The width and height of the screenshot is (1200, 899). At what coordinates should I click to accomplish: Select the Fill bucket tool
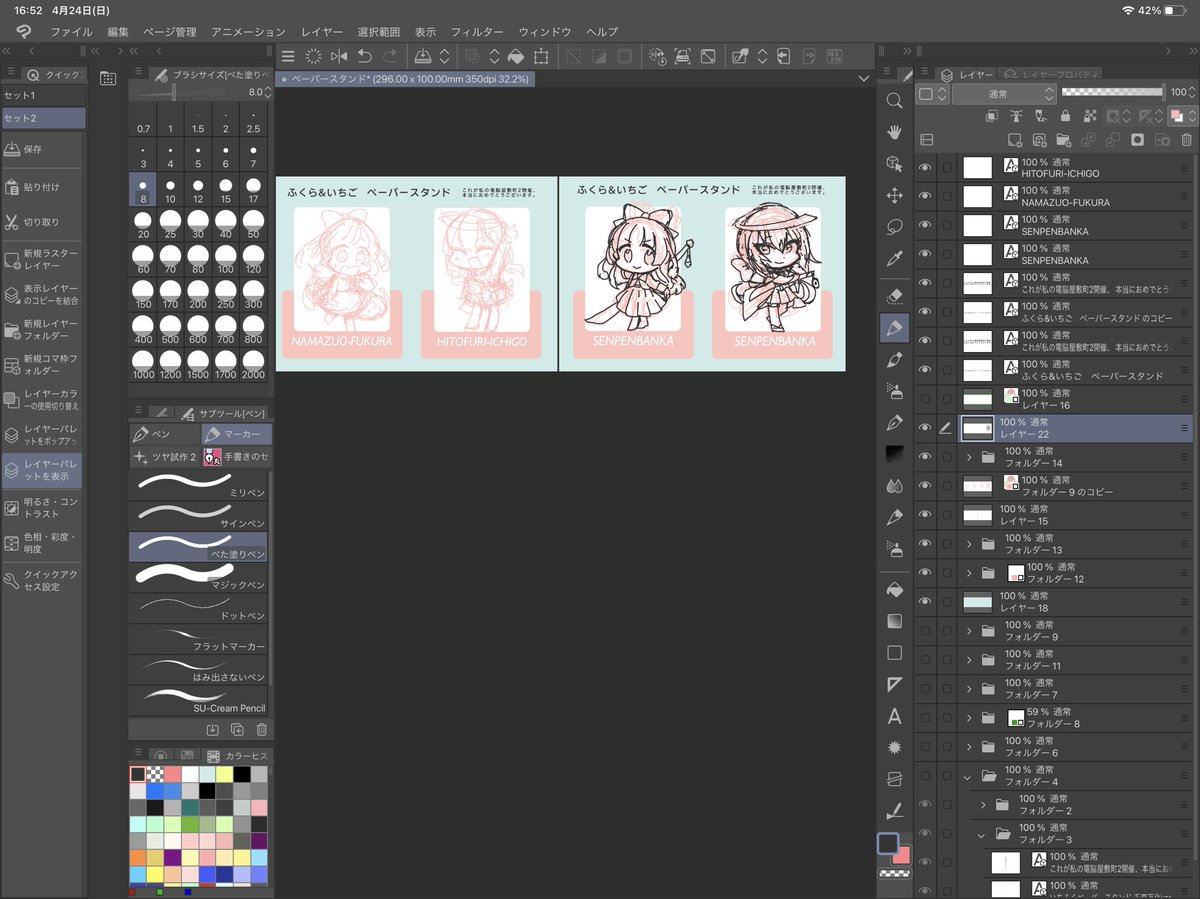[895, 590]
